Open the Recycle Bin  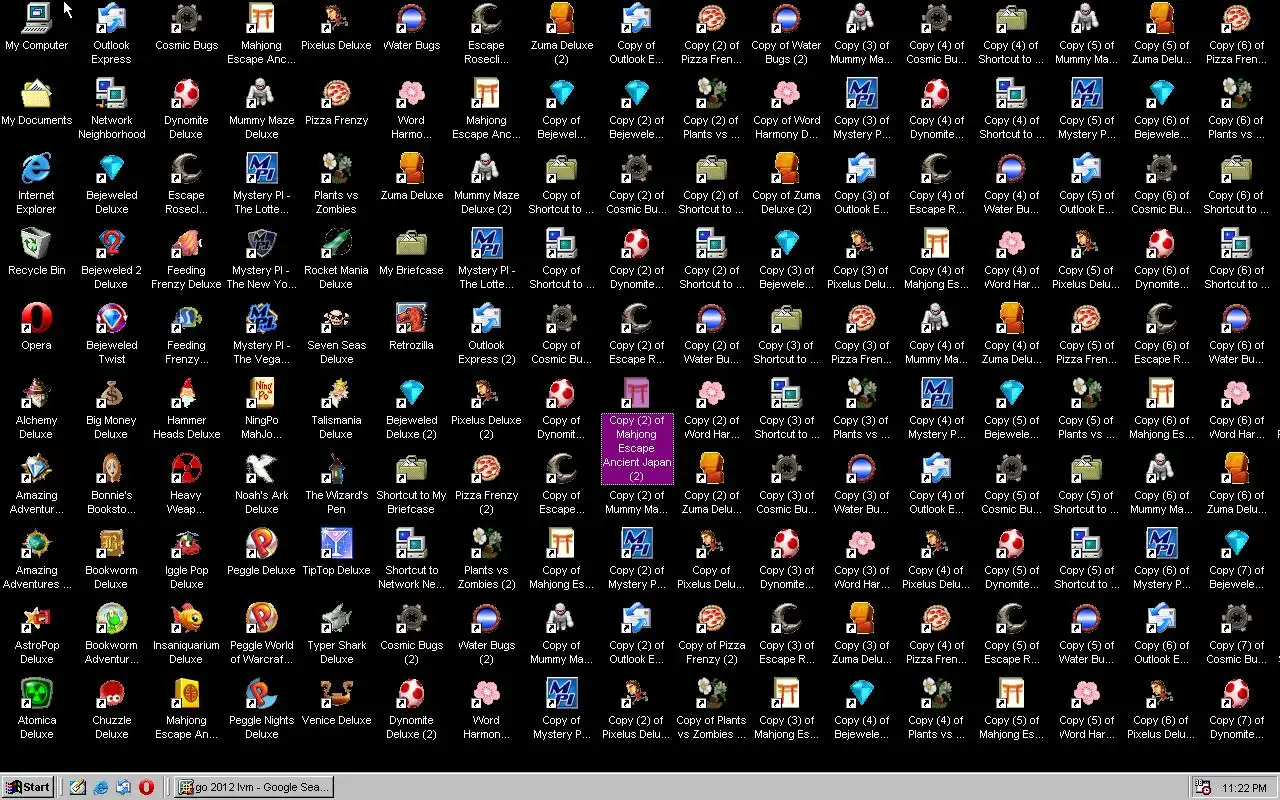(x=37, y=253)
